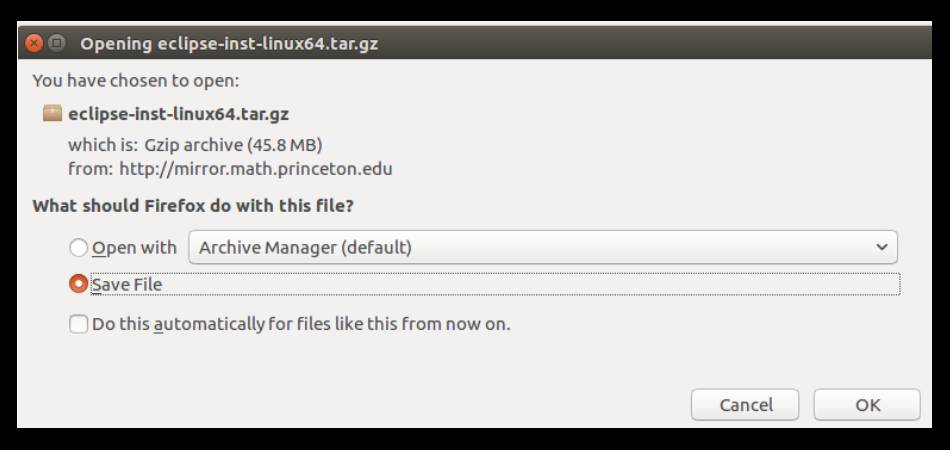Click the 'which is:' label

[x=103, y=145]
